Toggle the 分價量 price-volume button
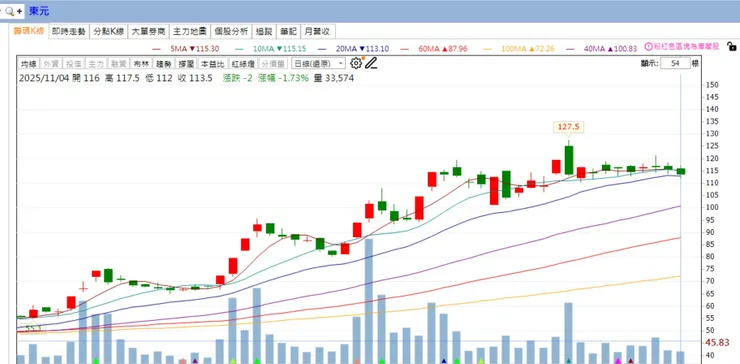 (272, 64)
